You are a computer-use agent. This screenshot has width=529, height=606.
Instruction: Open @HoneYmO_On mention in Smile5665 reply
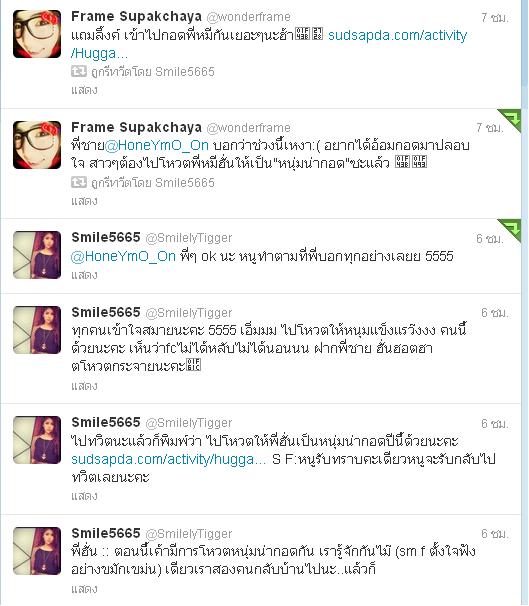click(x=124, y=256)
